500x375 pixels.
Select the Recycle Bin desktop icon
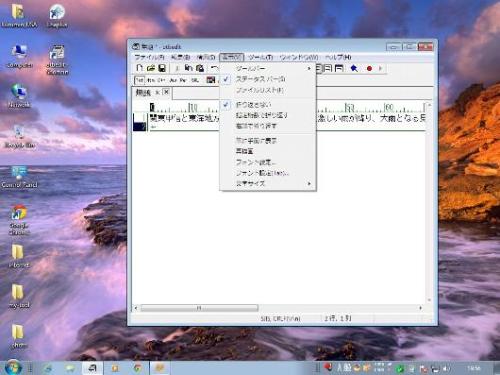(20, 136)
